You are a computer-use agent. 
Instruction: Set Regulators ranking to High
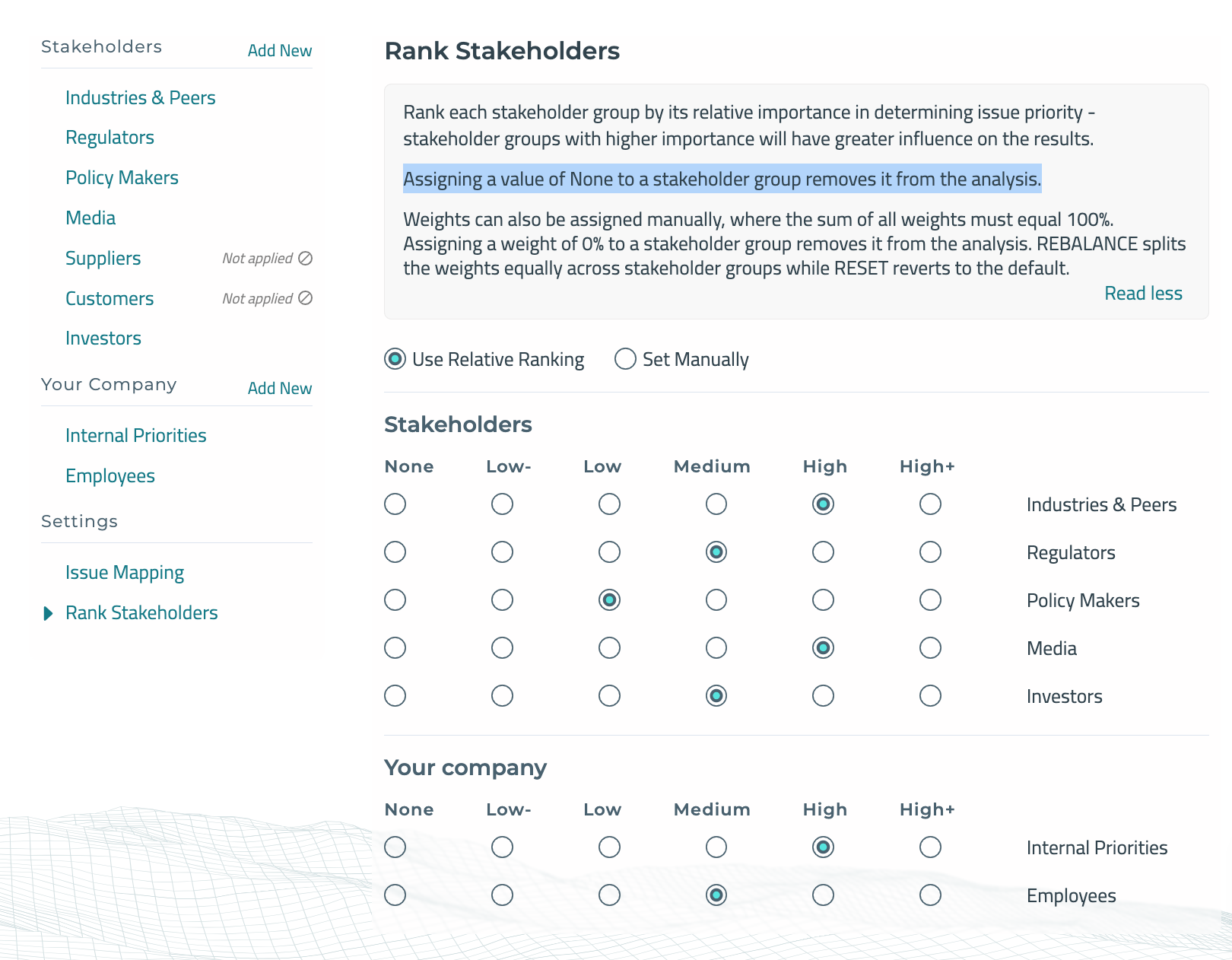(x=823, y=552)
